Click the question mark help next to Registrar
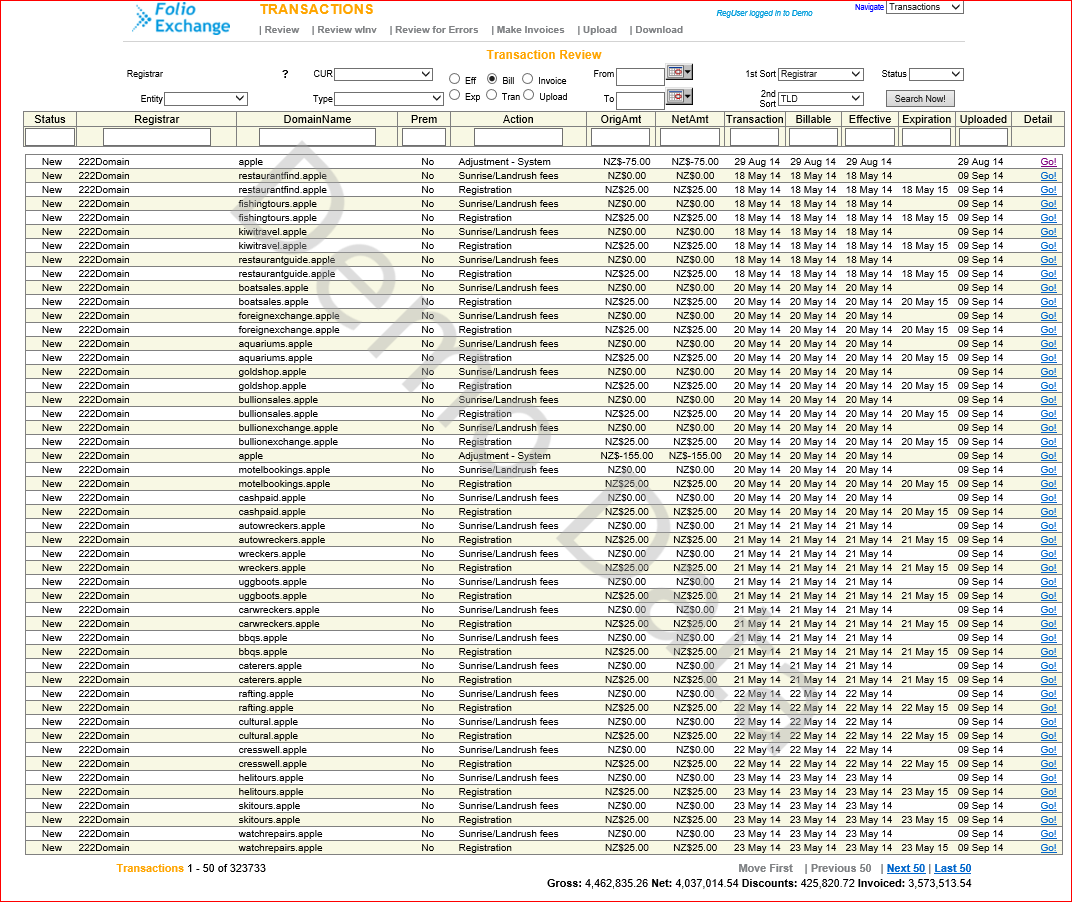The image size is (1072, 902). coord(285,74)
